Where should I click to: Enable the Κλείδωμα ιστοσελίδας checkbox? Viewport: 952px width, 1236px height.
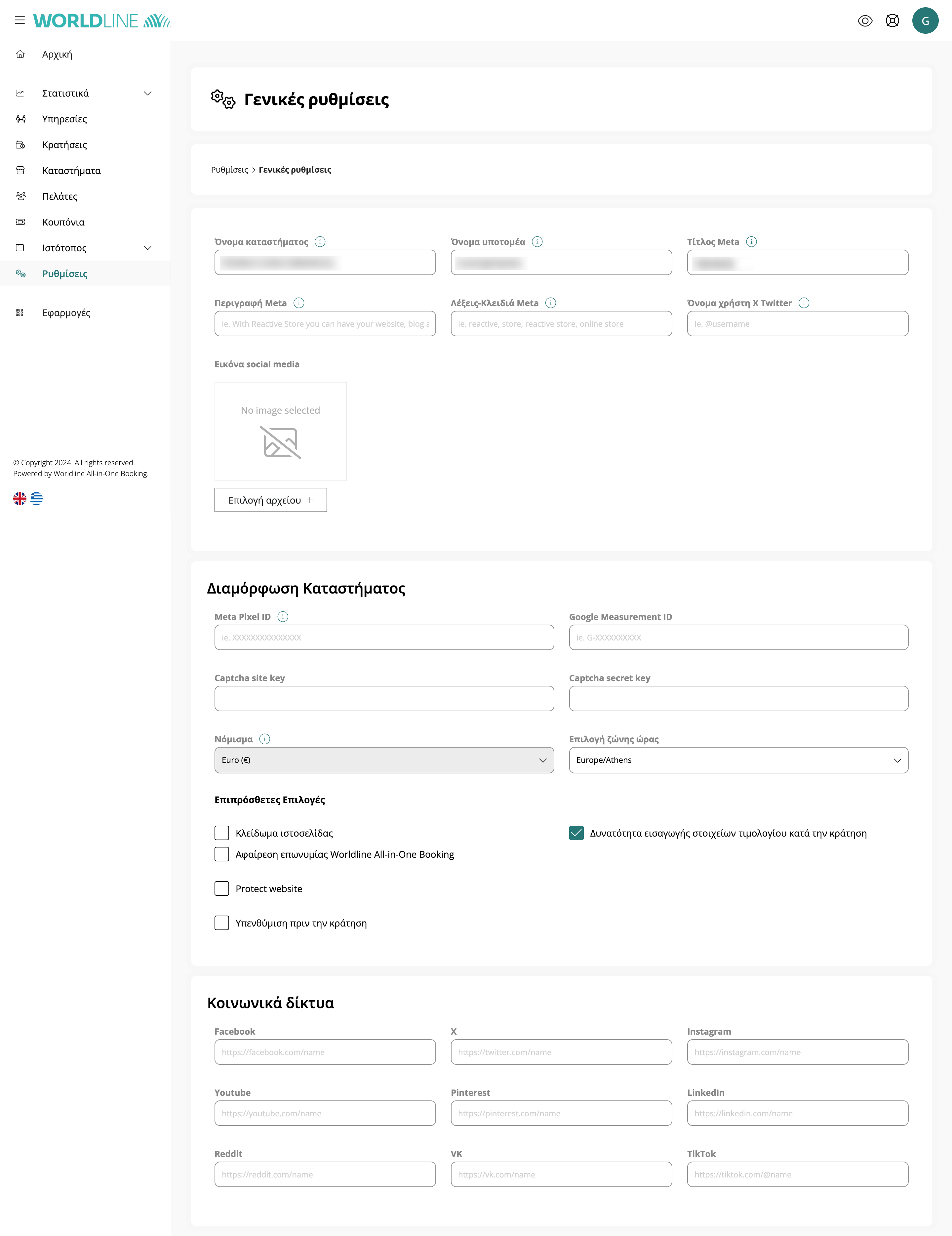[x=222, y=833]
